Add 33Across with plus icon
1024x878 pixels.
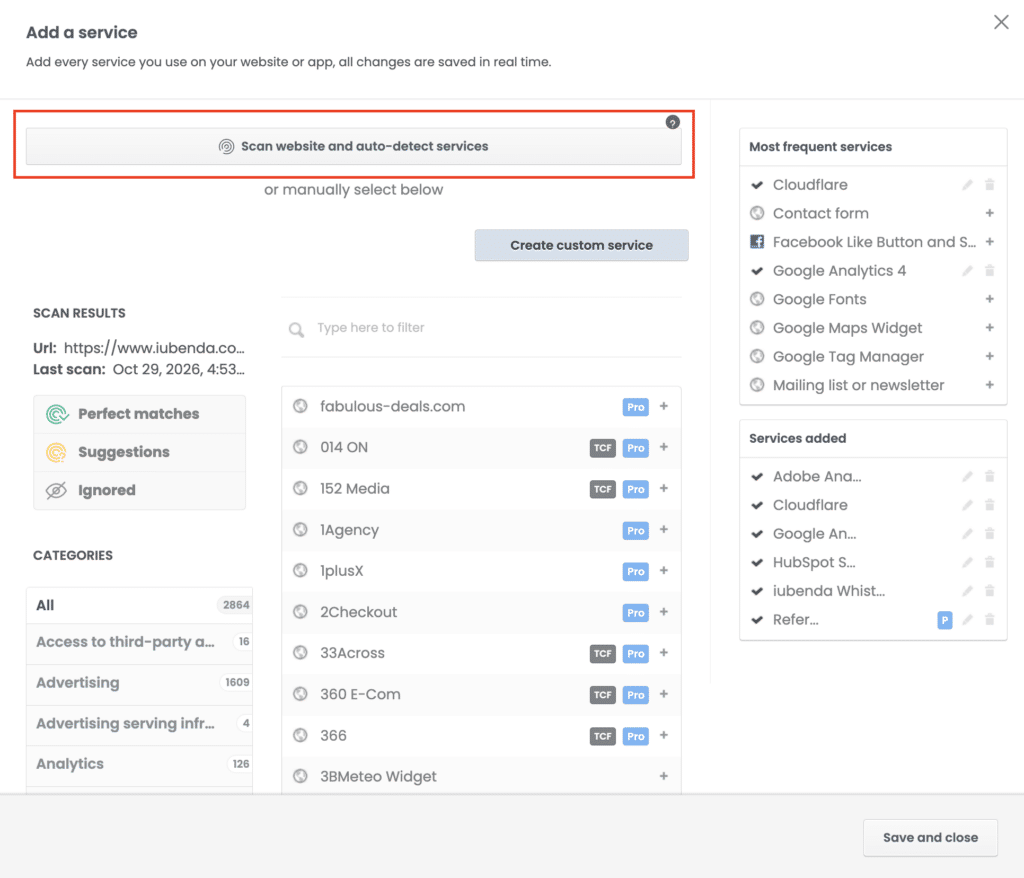664,653
